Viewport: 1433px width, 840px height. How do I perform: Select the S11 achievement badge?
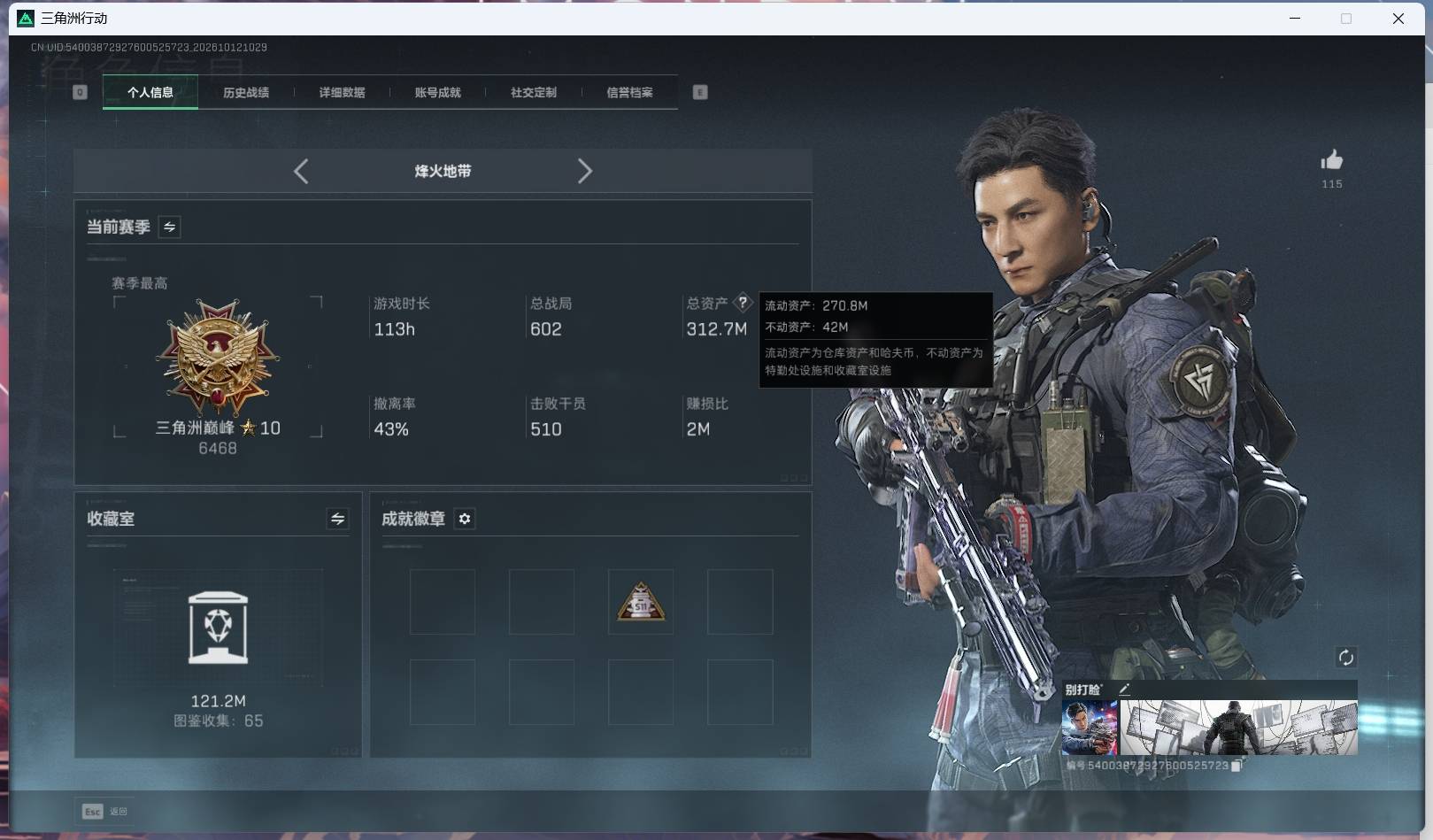641,602
